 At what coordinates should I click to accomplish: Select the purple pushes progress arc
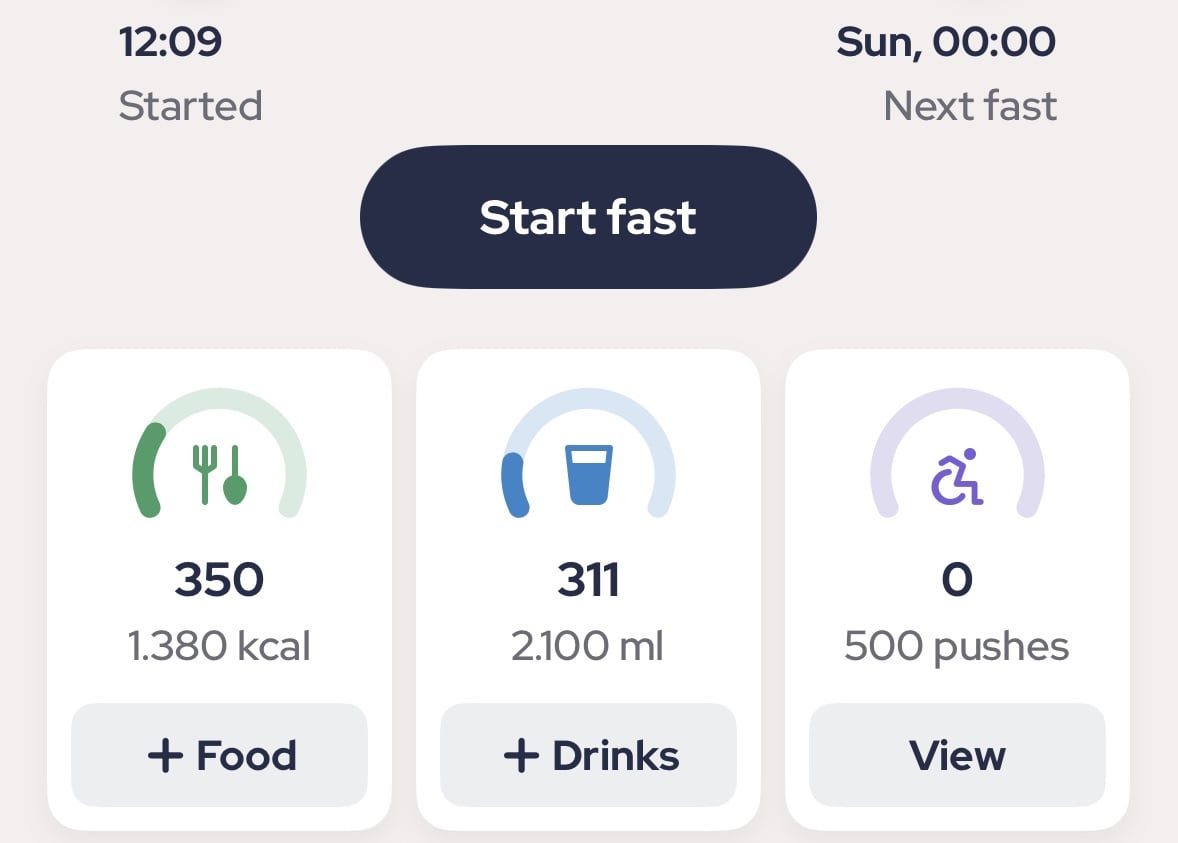[x=957, y=452]
